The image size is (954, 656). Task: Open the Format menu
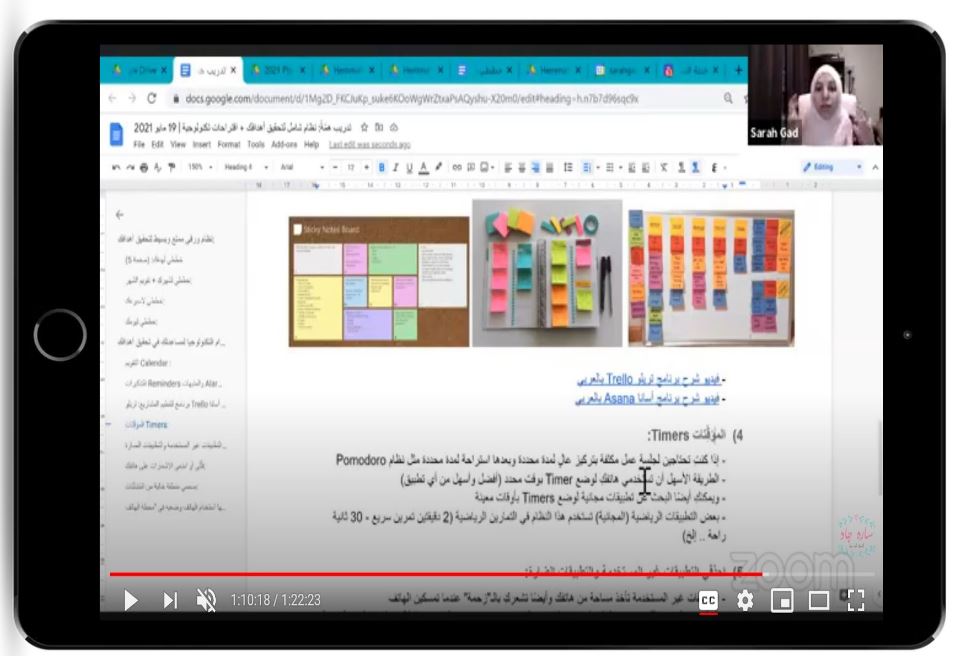point(229,144)
